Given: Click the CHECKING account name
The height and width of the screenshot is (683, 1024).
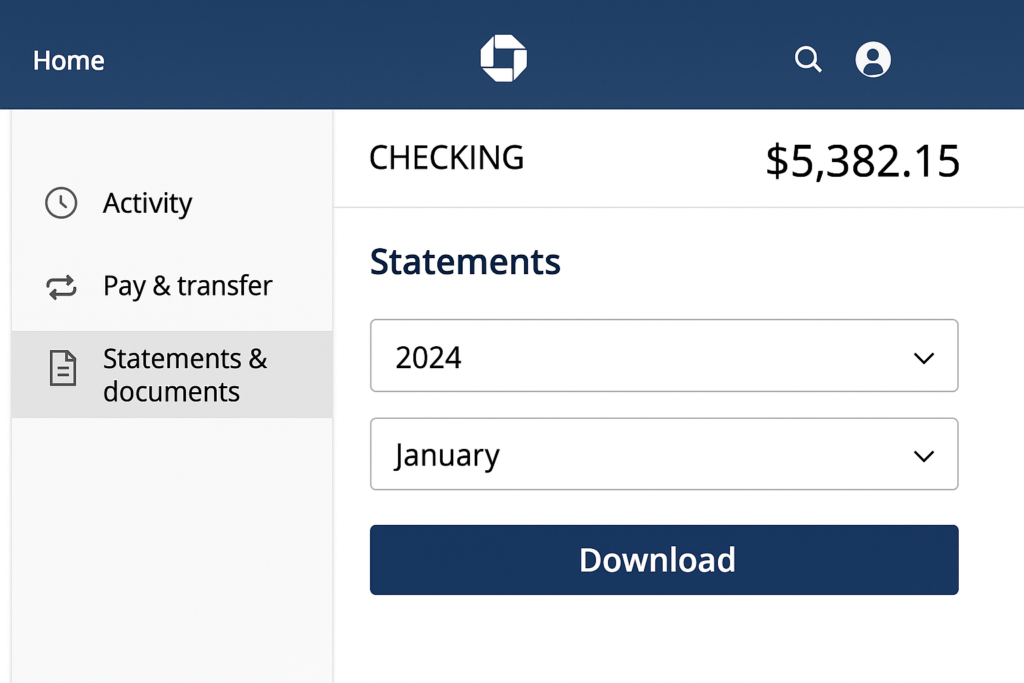Looking at the screenshot, I should (x=446, y=158).
